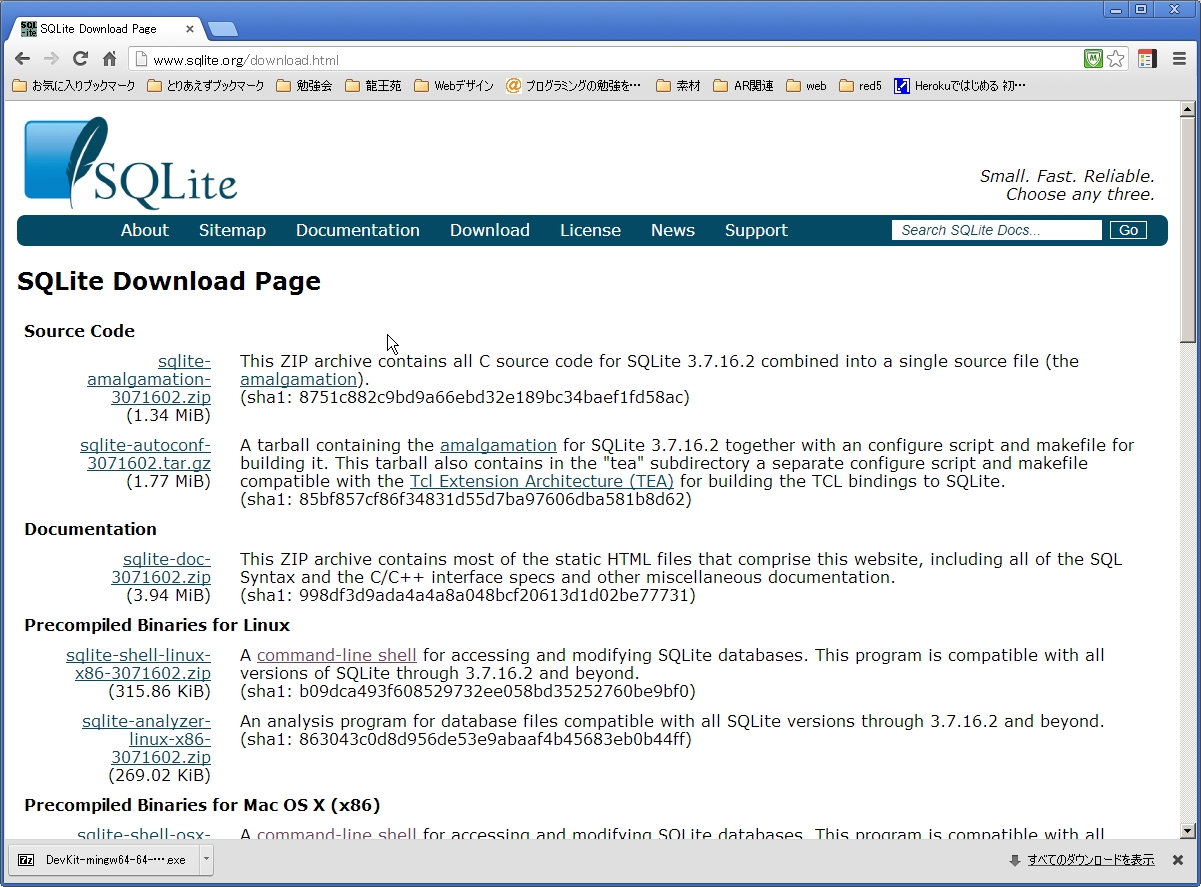Expand the DevKit-mingw64 download options arrow
The height and width of the screenshot is (887, 1201).
[x=206, y=859]
